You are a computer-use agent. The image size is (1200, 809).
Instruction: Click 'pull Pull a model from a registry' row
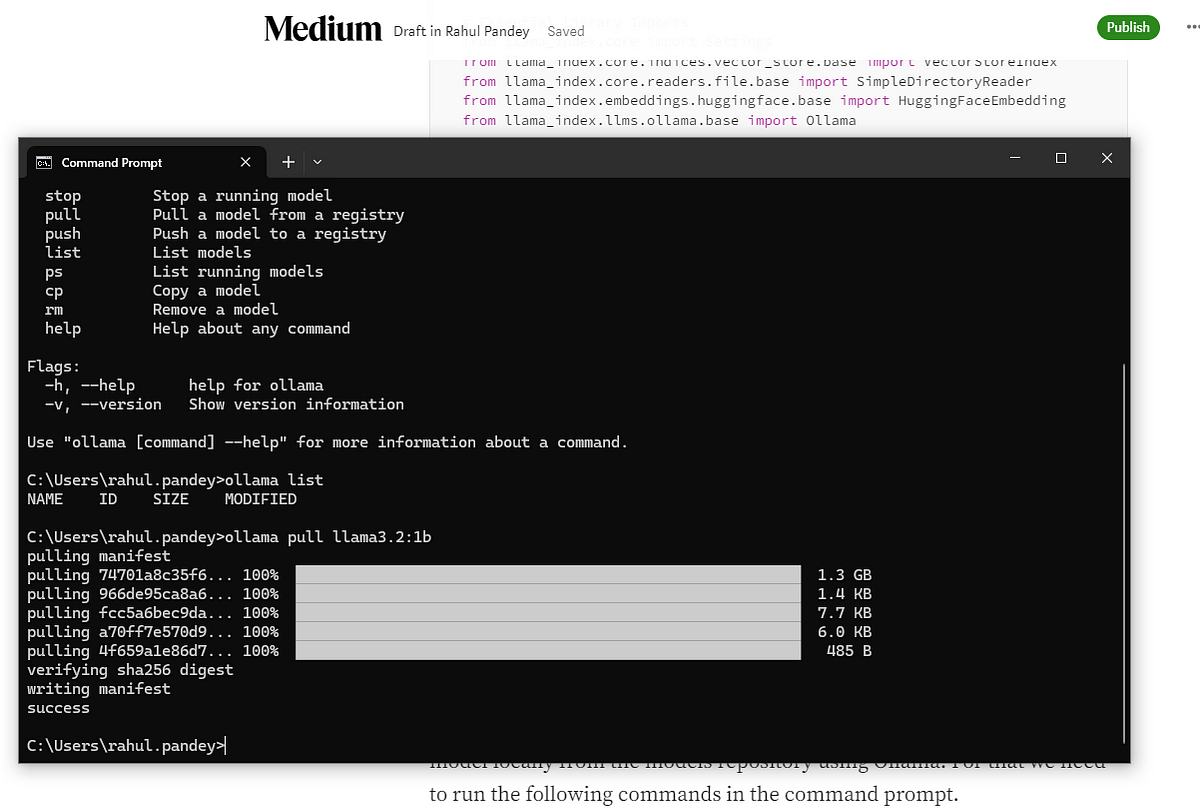(224, 214)
